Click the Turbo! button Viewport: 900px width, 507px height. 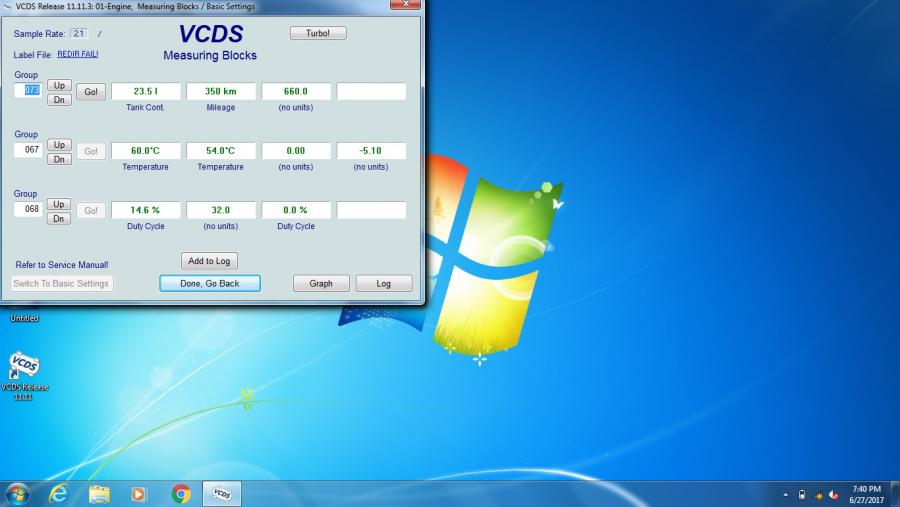(318, 33)
